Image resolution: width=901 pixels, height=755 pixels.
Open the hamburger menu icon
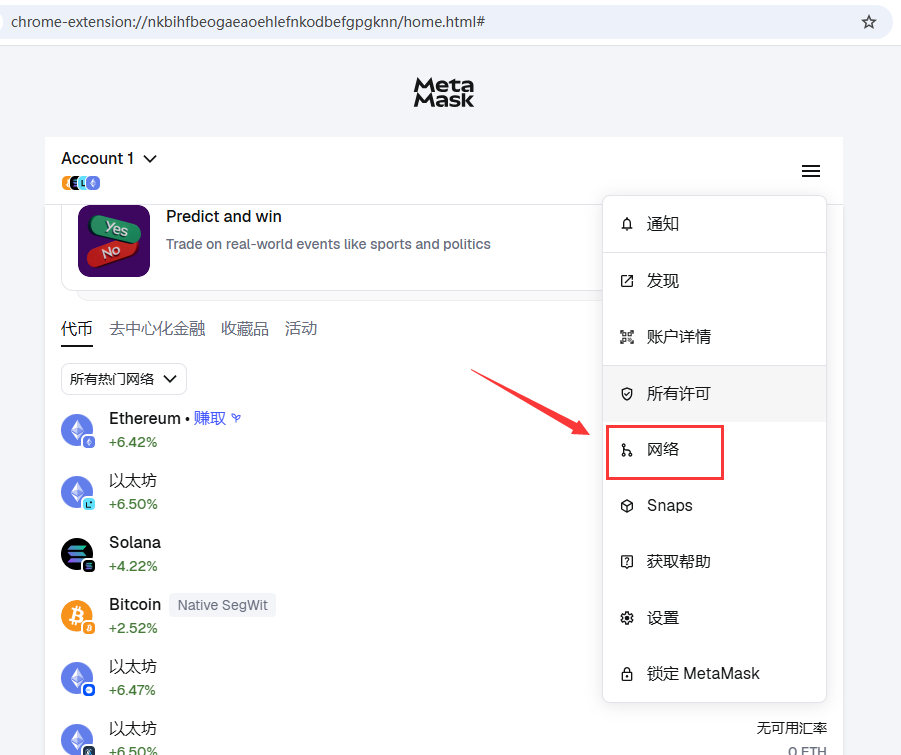point(810,171)
